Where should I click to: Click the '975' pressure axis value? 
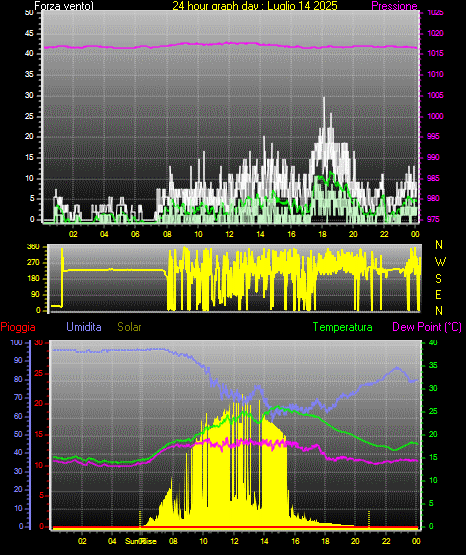pyautogui.click(x=433, y=219)
